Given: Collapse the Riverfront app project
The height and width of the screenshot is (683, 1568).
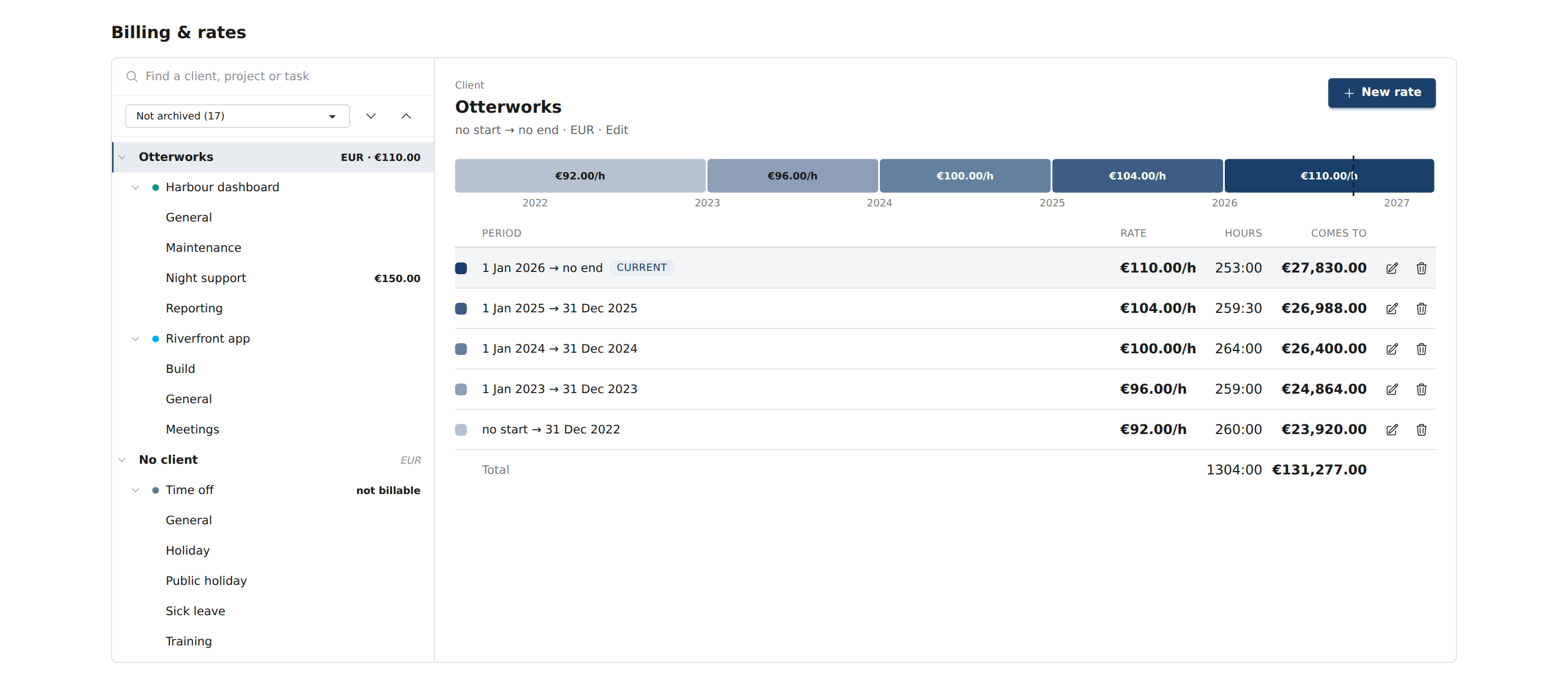Looking at the screenshot, I should point(136,339).
